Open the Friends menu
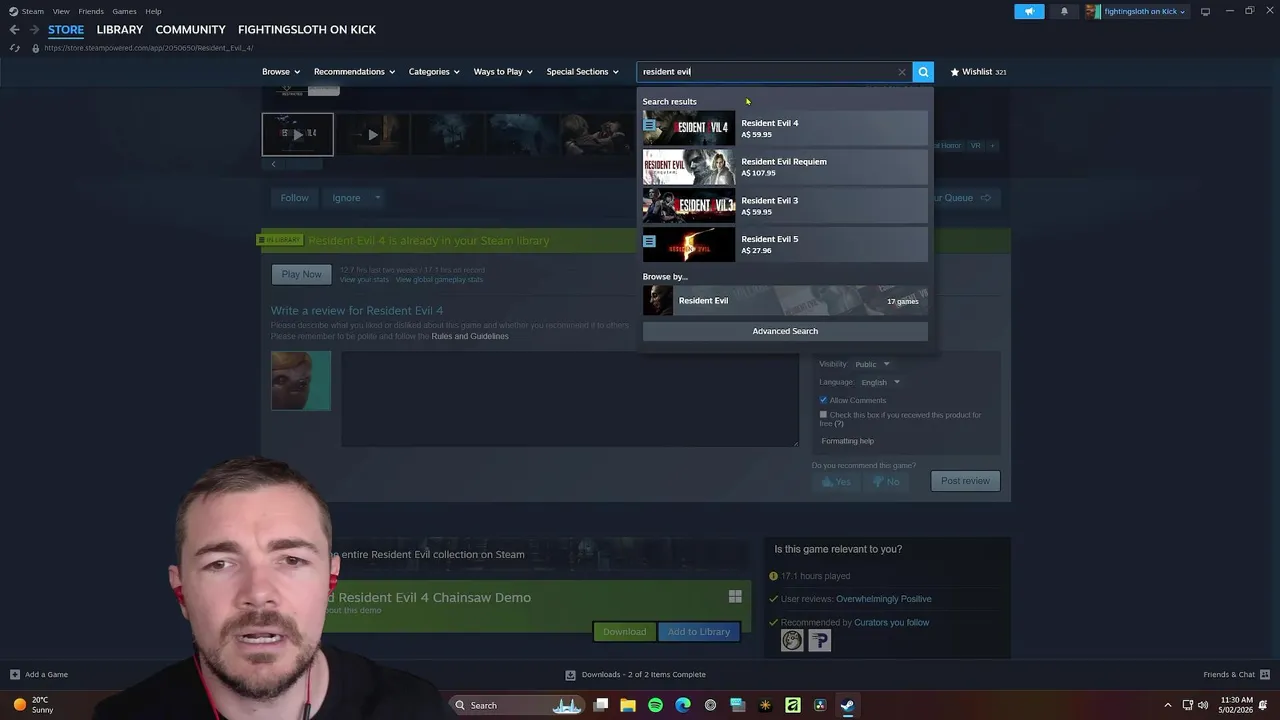1280x720 pixels. pyautogui.click(x=91, y=11)
